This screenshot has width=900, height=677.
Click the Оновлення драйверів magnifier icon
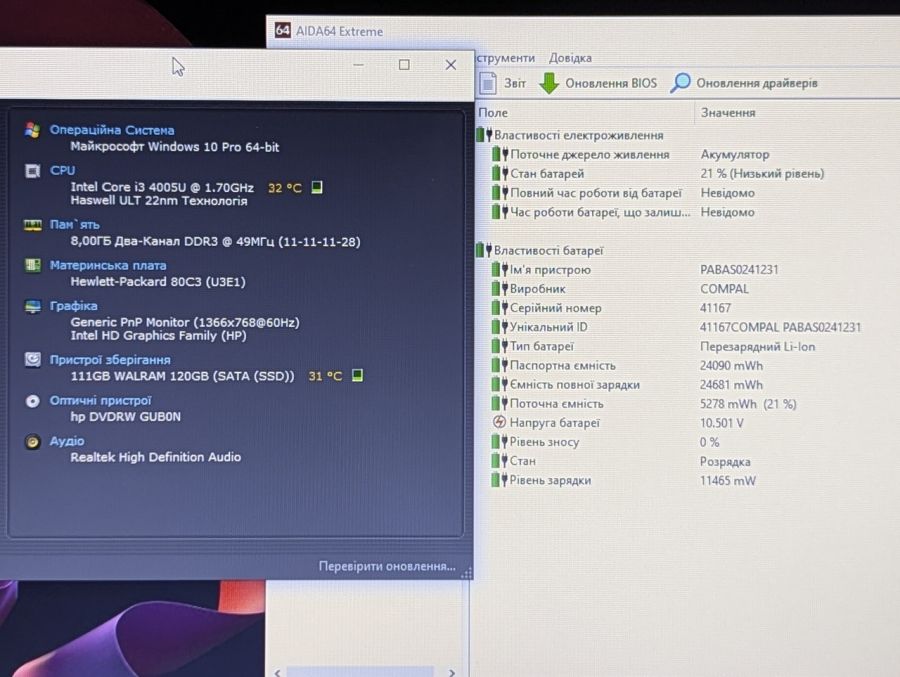(x=680, y=83)
